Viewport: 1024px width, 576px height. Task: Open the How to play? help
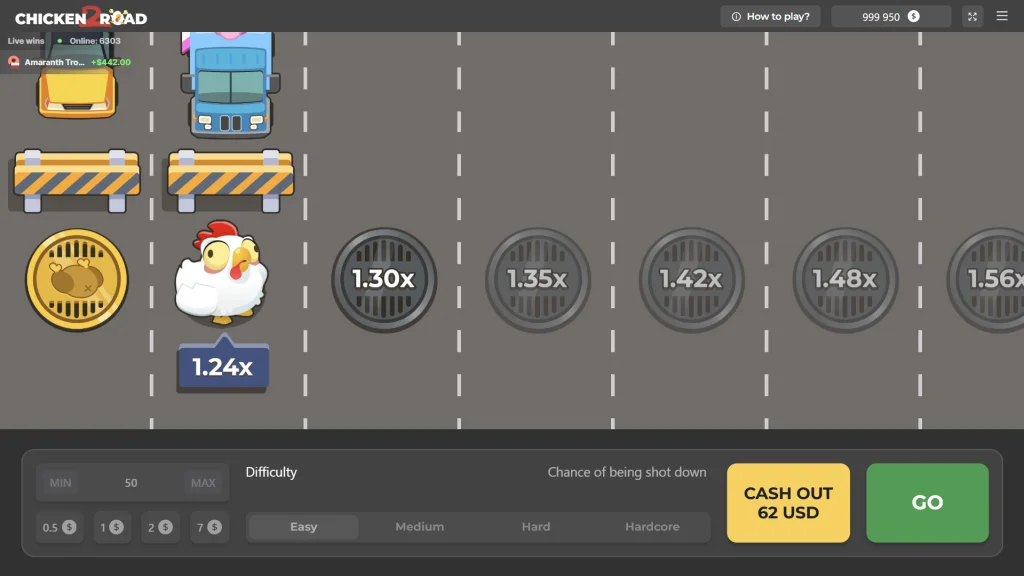(771, 16)
